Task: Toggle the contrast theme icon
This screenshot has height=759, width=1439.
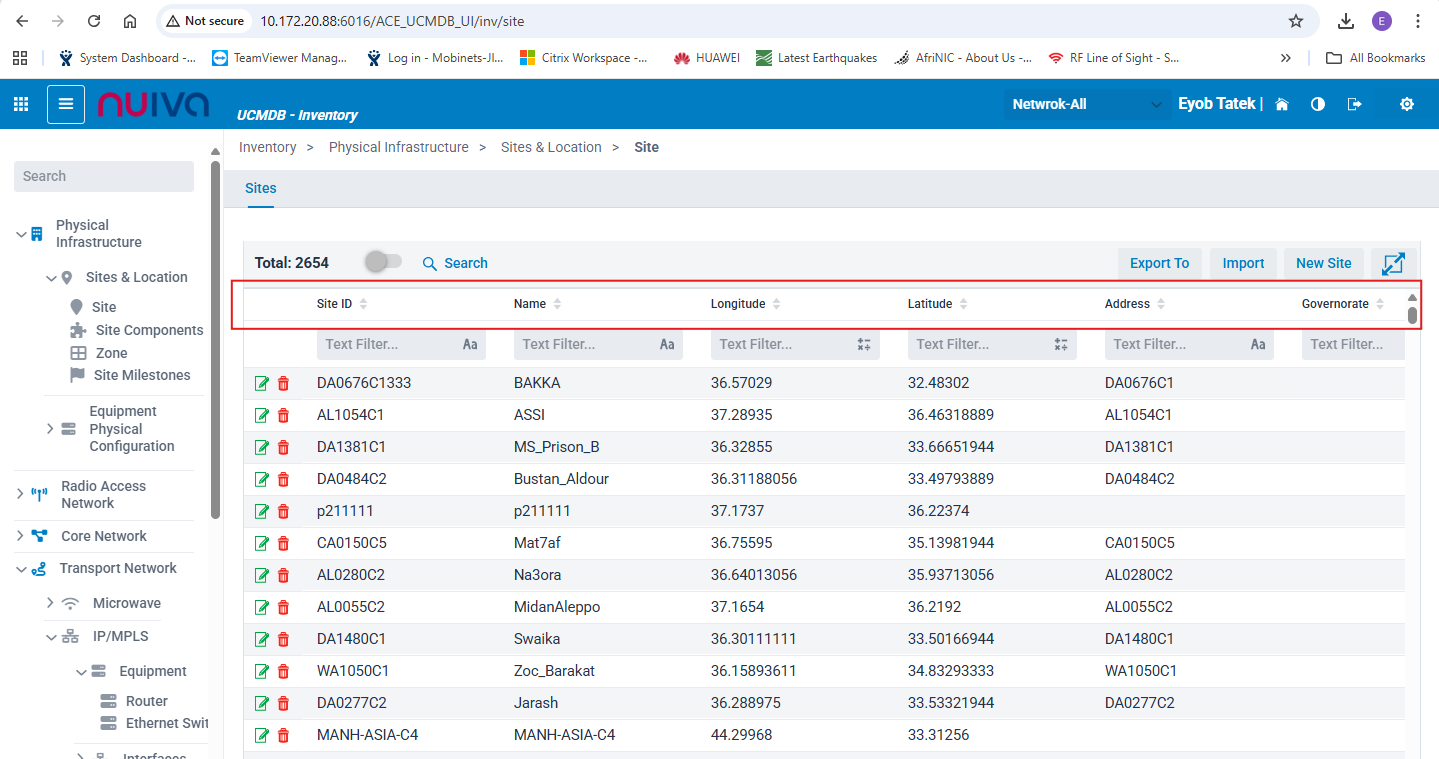Action: pos(1318,104)
